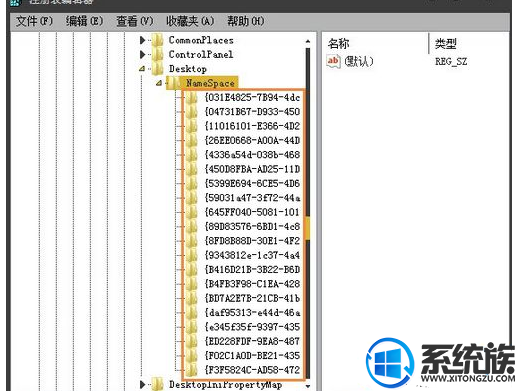Open the 文件(F) menu
Viewport: 515px width, 391px height.
coord(34,21)
